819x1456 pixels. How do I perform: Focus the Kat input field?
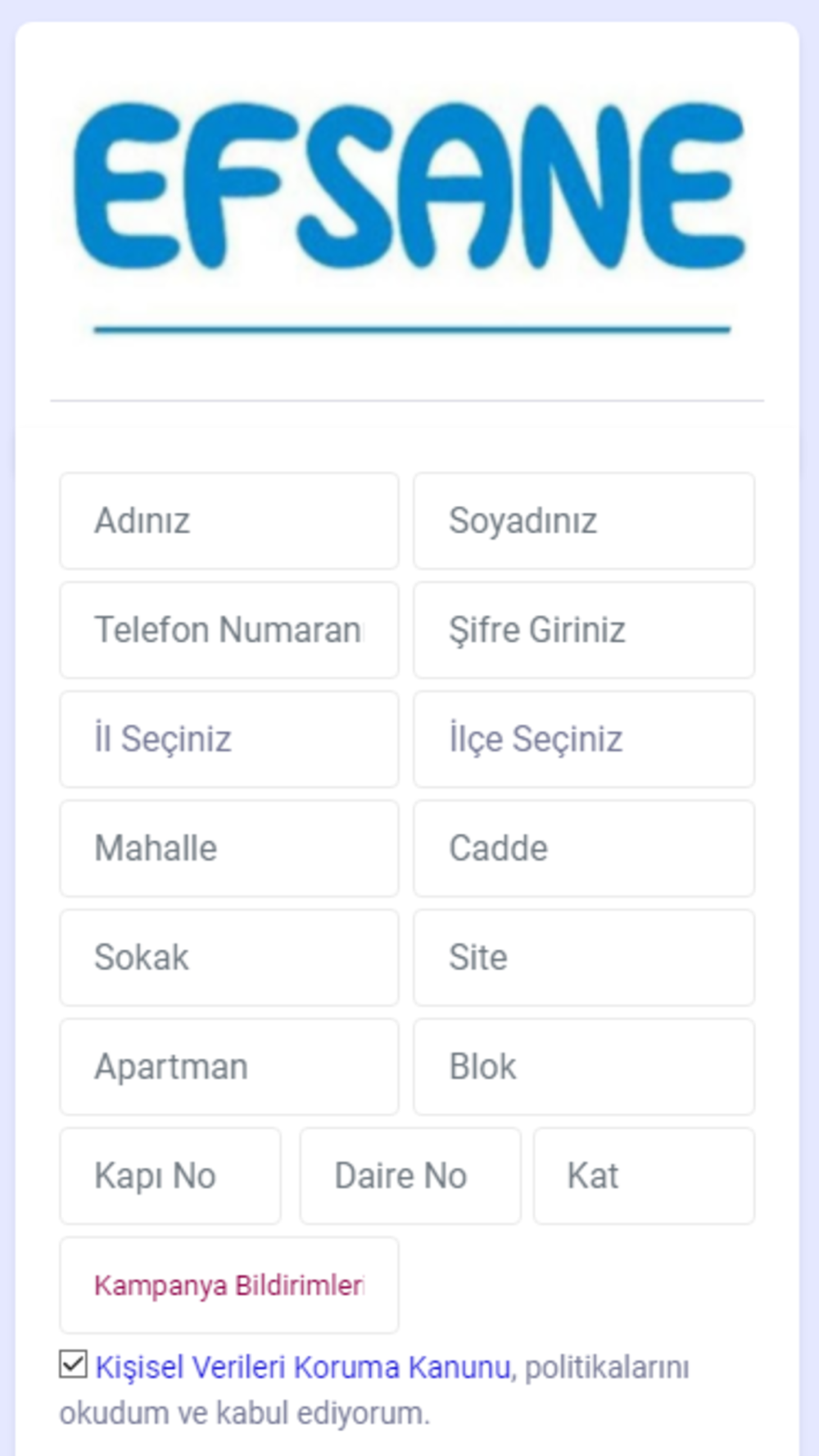coord(645,1176)
